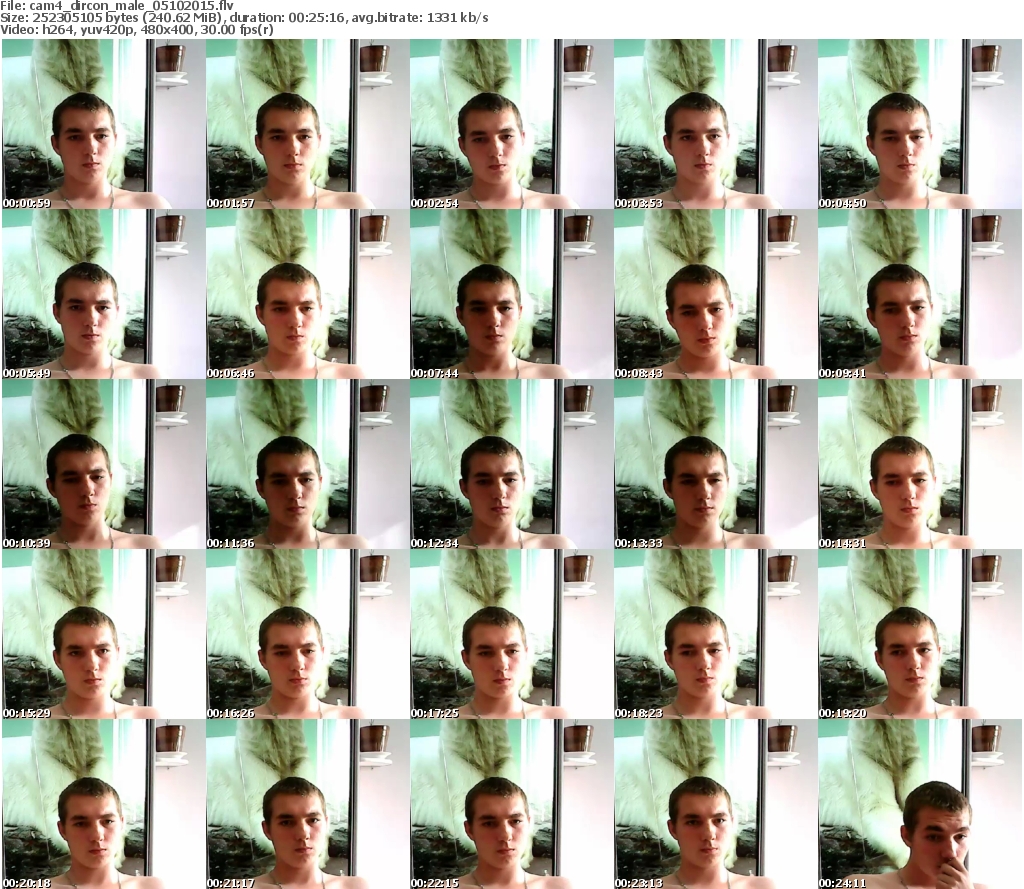This screenshot has width=1024, height=889.
Task: Choose the thumbnail frame stamped 00:24:11
Action: click(x=920, y=803)
